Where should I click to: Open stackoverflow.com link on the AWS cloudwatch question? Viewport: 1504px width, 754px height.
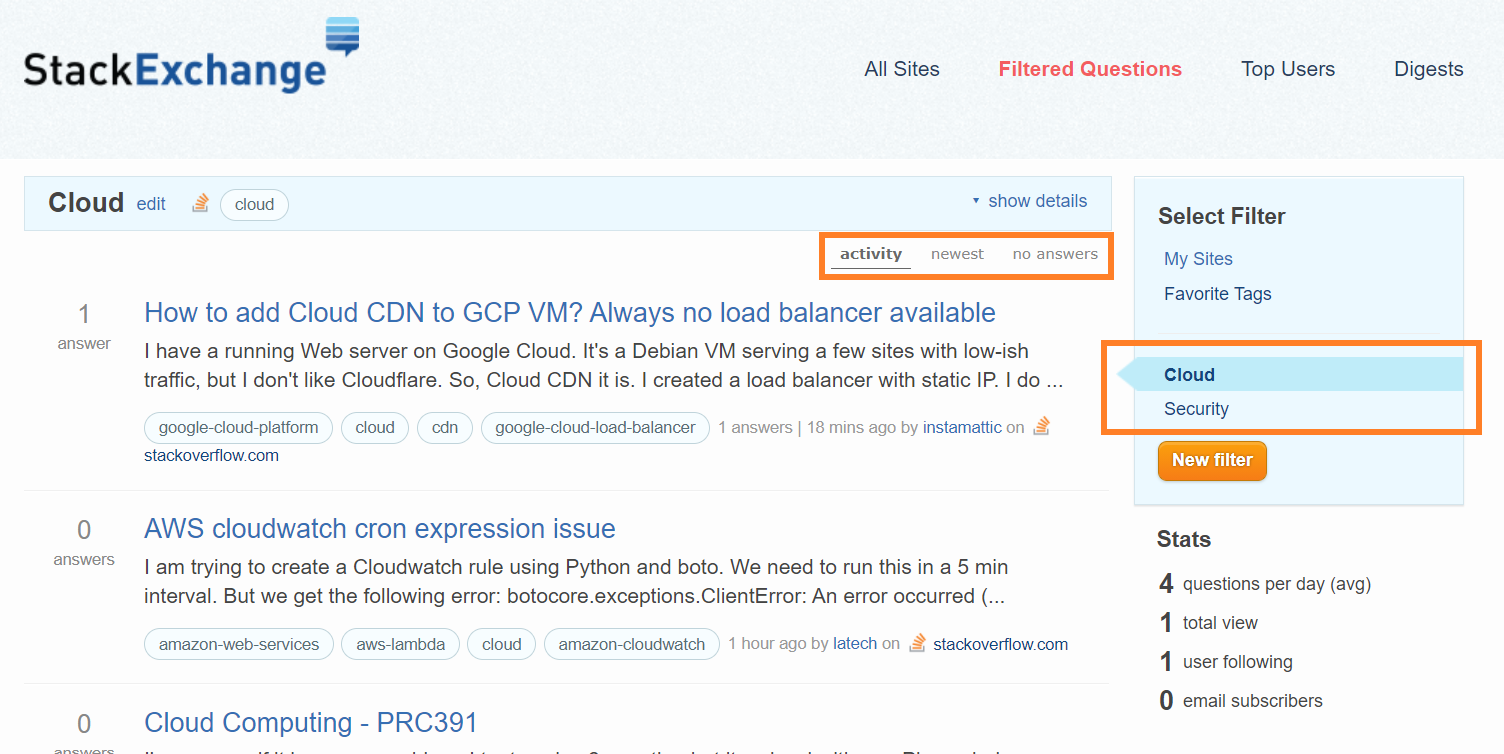tap(1000, 644)
